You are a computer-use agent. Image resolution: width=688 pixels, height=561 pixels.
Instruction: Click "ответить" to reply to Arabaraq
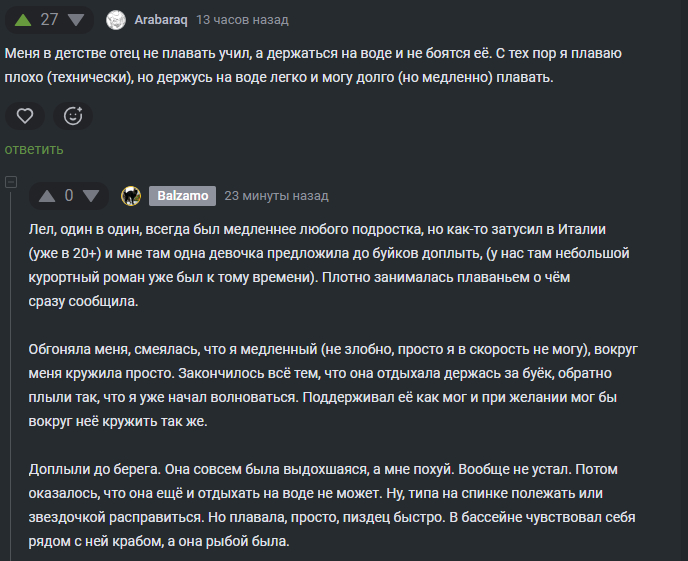coord(34,149)
